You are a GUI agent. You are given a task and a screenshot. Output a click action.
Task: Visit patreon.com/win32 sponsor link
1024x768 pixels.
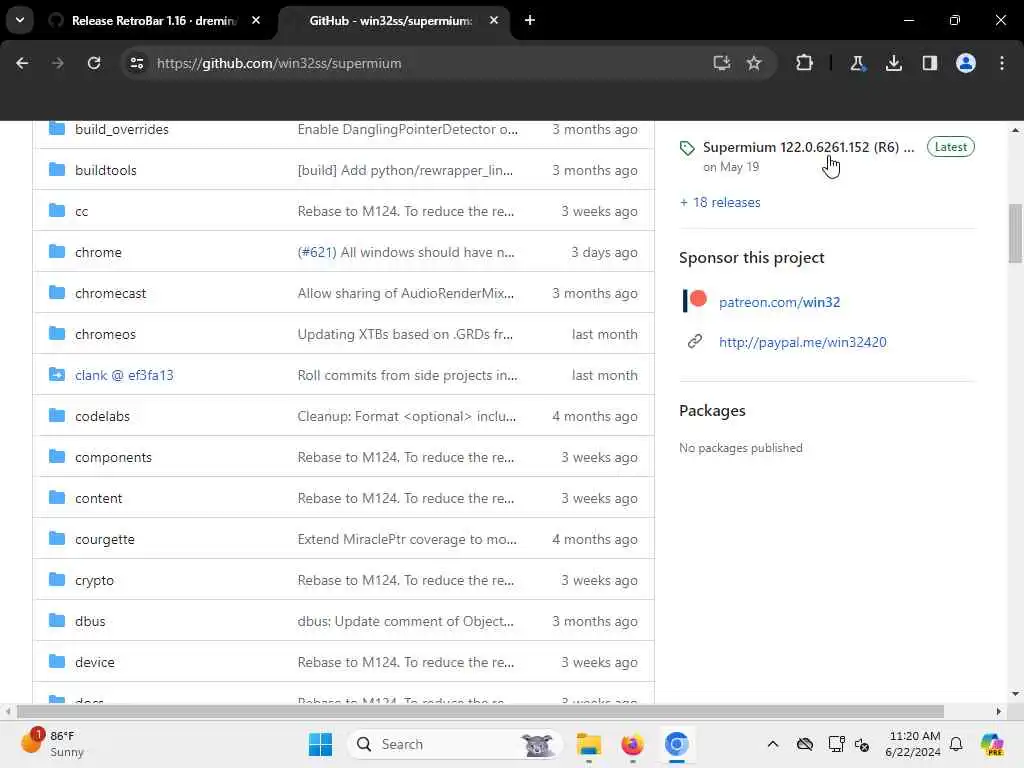tap(779, 302)
